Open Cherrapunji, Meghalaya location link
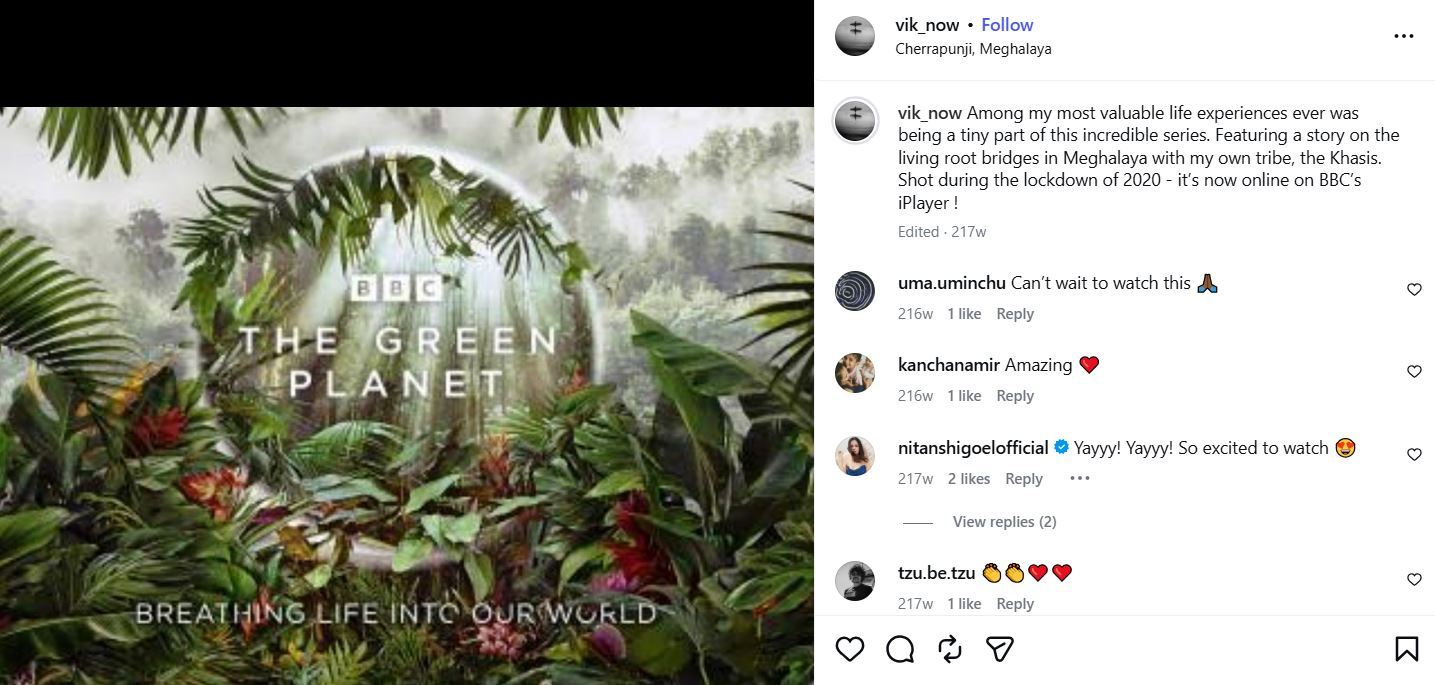This screenshot has height=685, width=1435. click(973, 48)
